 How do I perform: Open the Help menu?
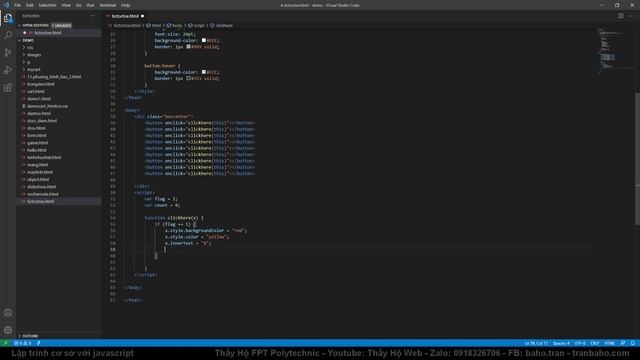pos(125,5)
